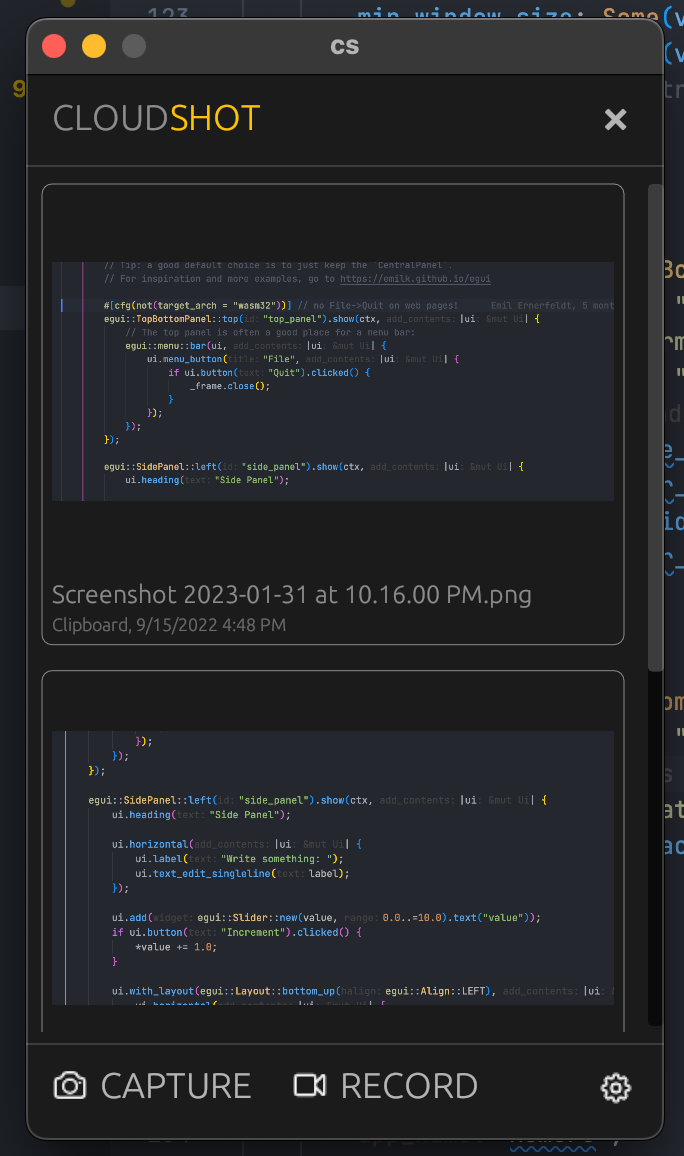Click the CAPTURE camera button
Screen dimensions: 684x1156
click(153, 1086)
